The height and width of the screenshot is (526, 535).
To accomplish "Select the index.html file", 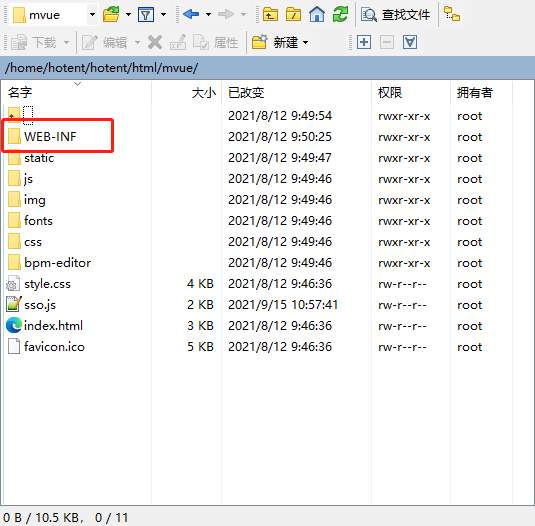I will [x=53, y=326].
